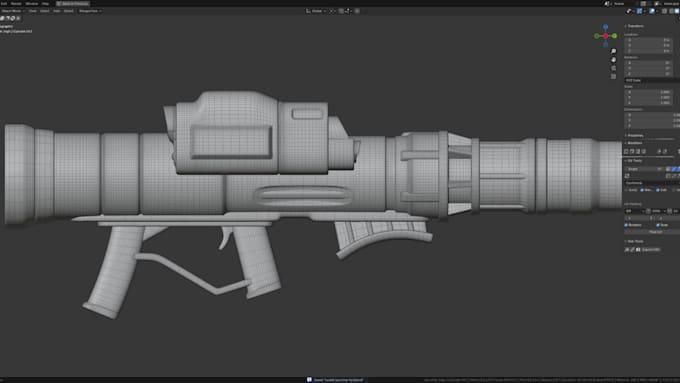Click the button beside Hair Tools icons
Viewport: 680px width, 383px height.
[651, 249]
